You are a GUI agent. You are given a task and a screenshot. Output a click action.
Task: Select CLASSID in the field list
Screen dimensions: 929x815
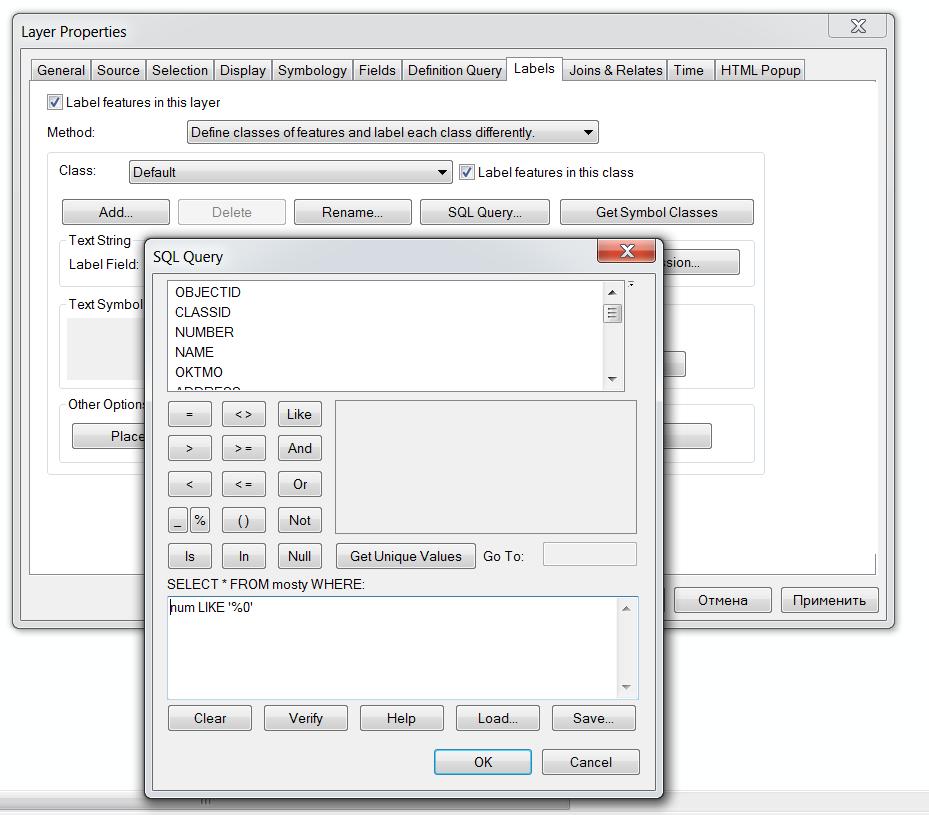(203, 312)
